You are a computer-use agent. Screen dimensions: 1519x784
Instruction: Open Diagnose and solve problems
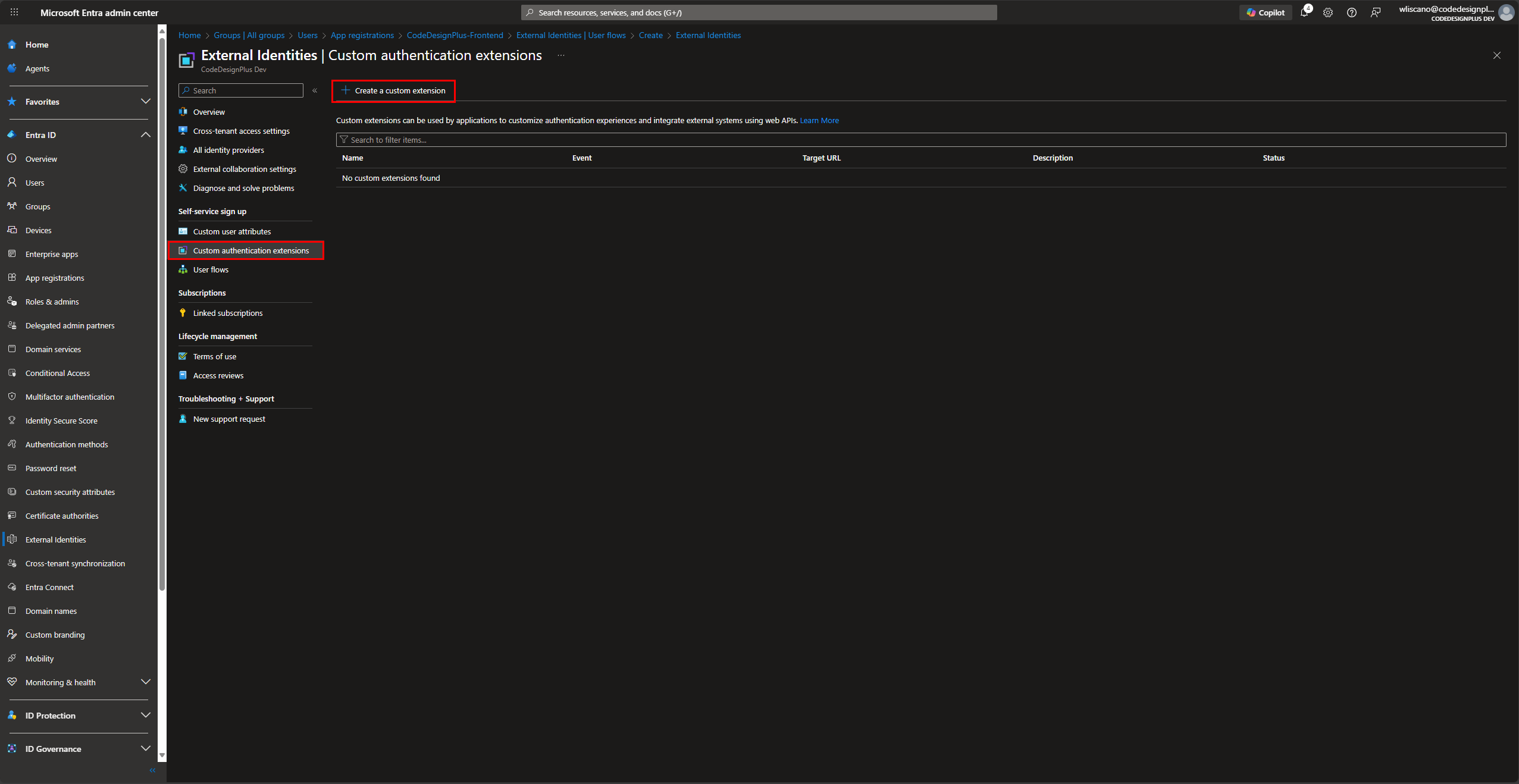click(x=245, y=188)
